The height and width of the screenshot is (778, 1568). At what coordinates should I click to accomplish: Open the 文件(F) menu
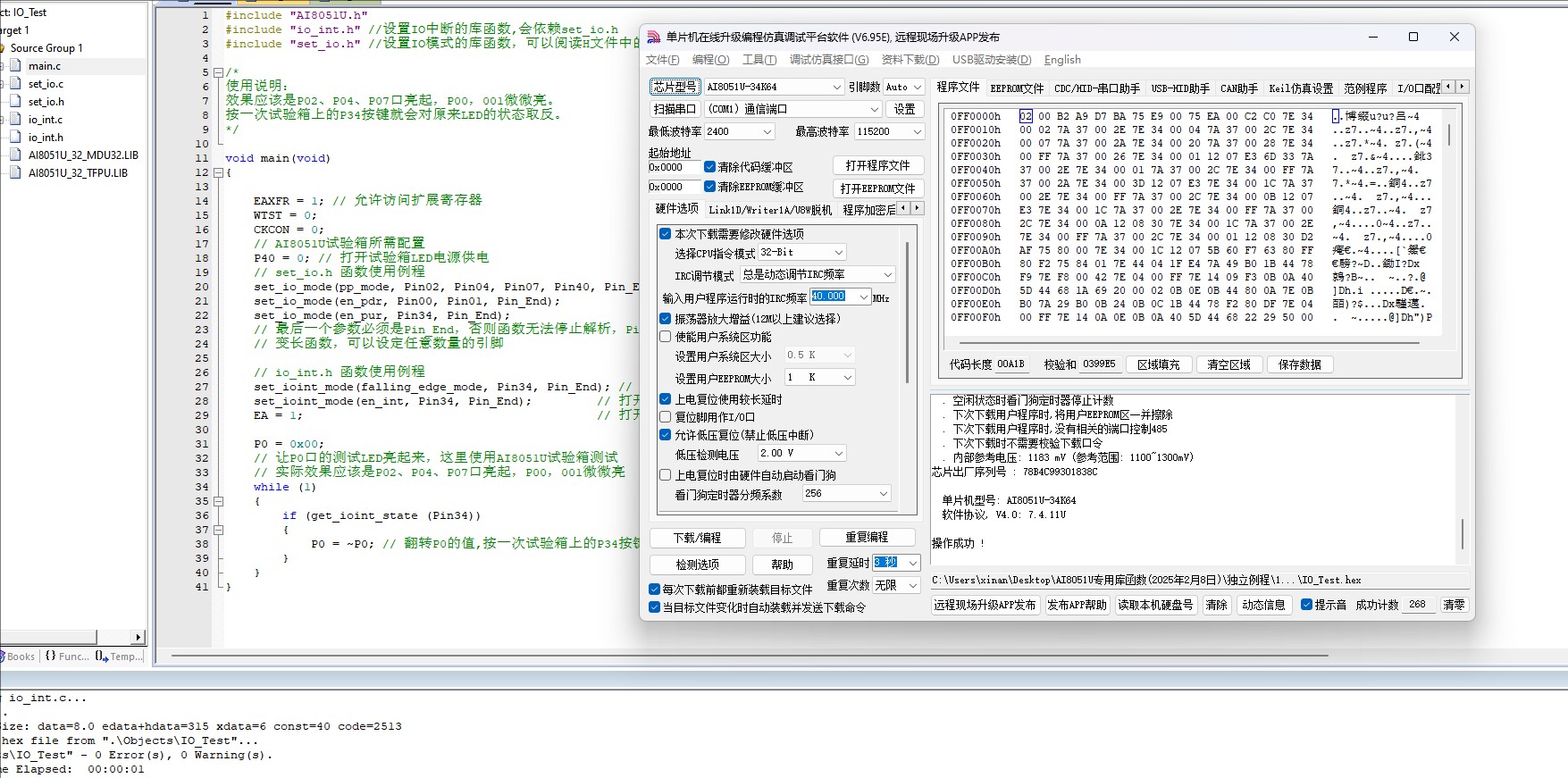[662, 60]
